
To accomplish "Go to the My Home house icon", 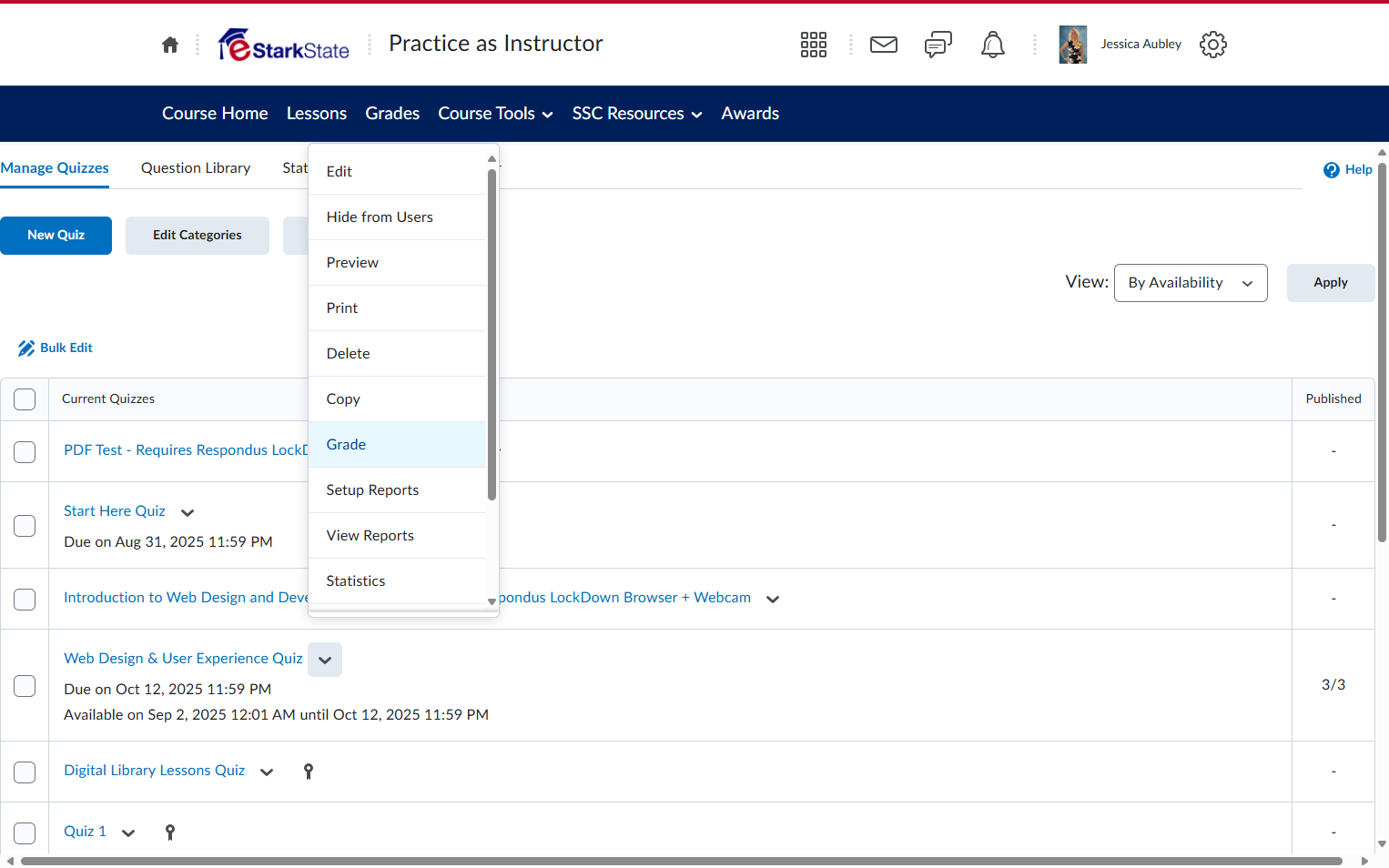I will (170, 45).
